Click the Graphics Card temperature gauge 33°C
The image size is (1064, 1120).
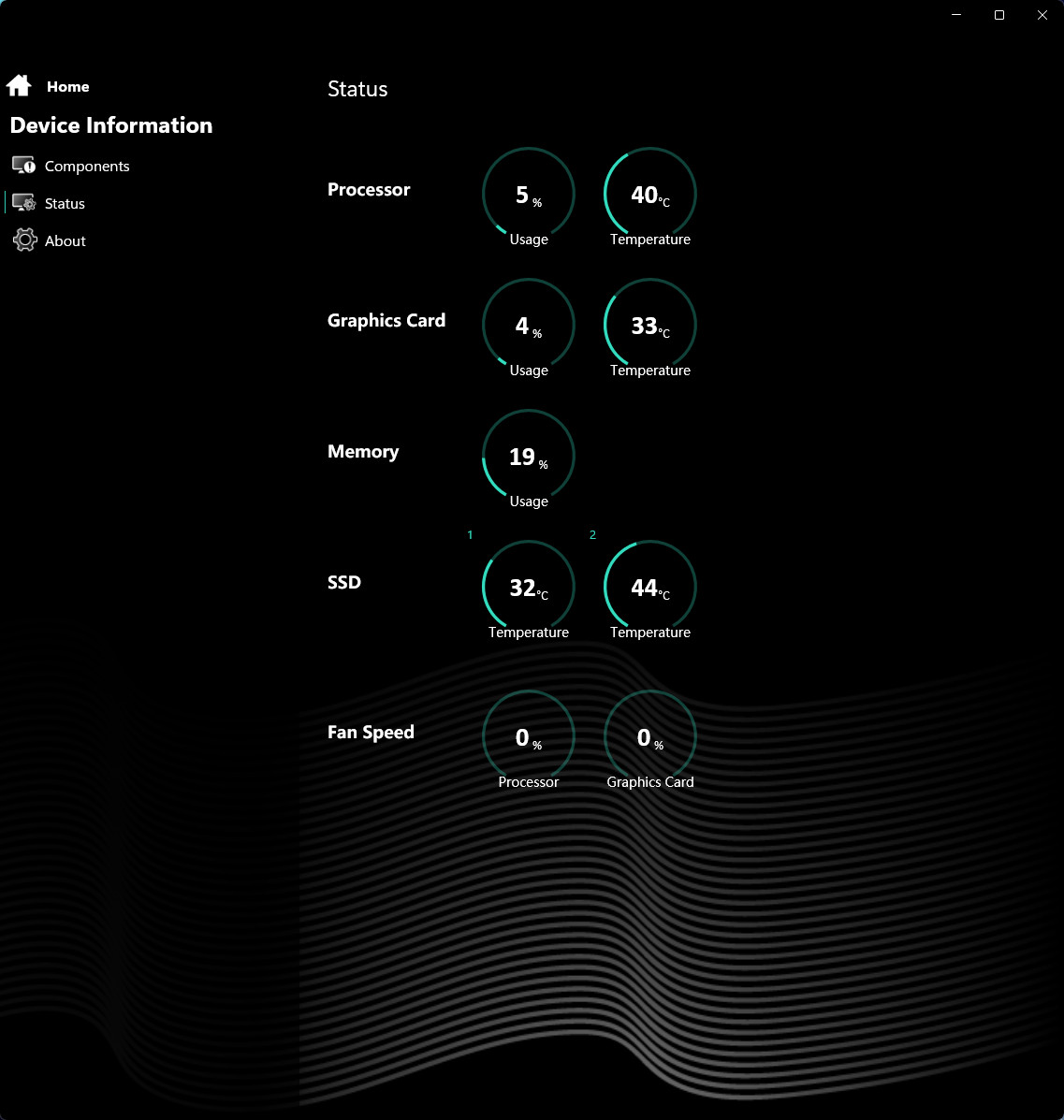(x=650, y=325)
